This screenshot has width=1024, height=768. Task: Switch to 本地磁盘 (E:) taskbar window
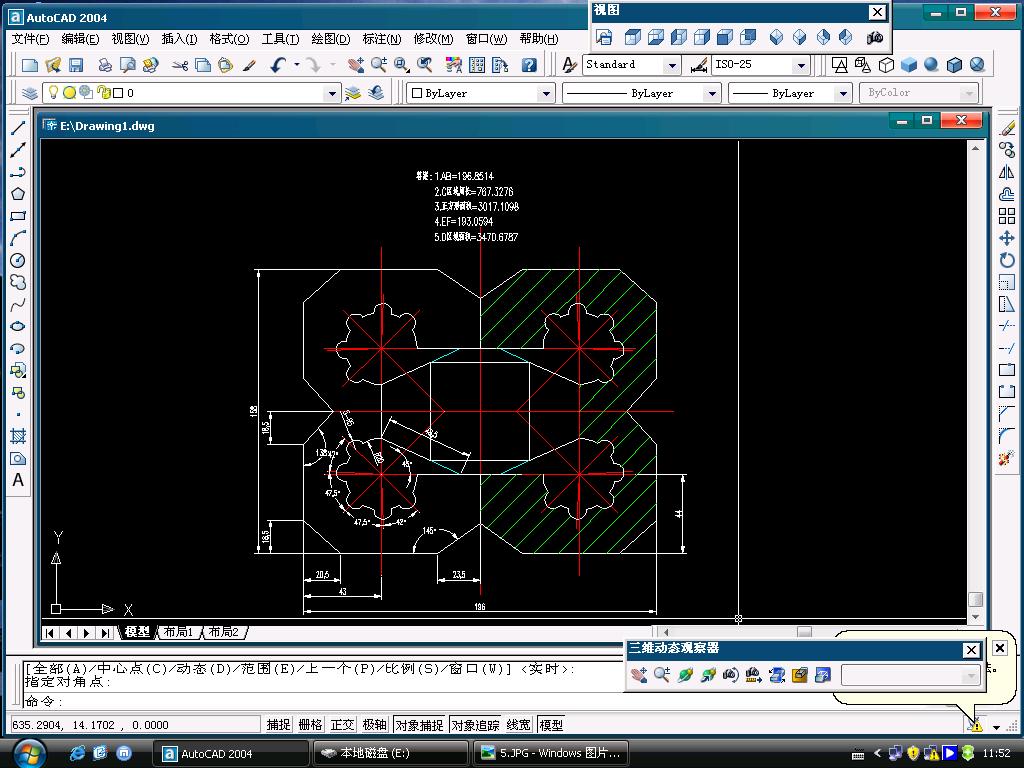(391, 754)
